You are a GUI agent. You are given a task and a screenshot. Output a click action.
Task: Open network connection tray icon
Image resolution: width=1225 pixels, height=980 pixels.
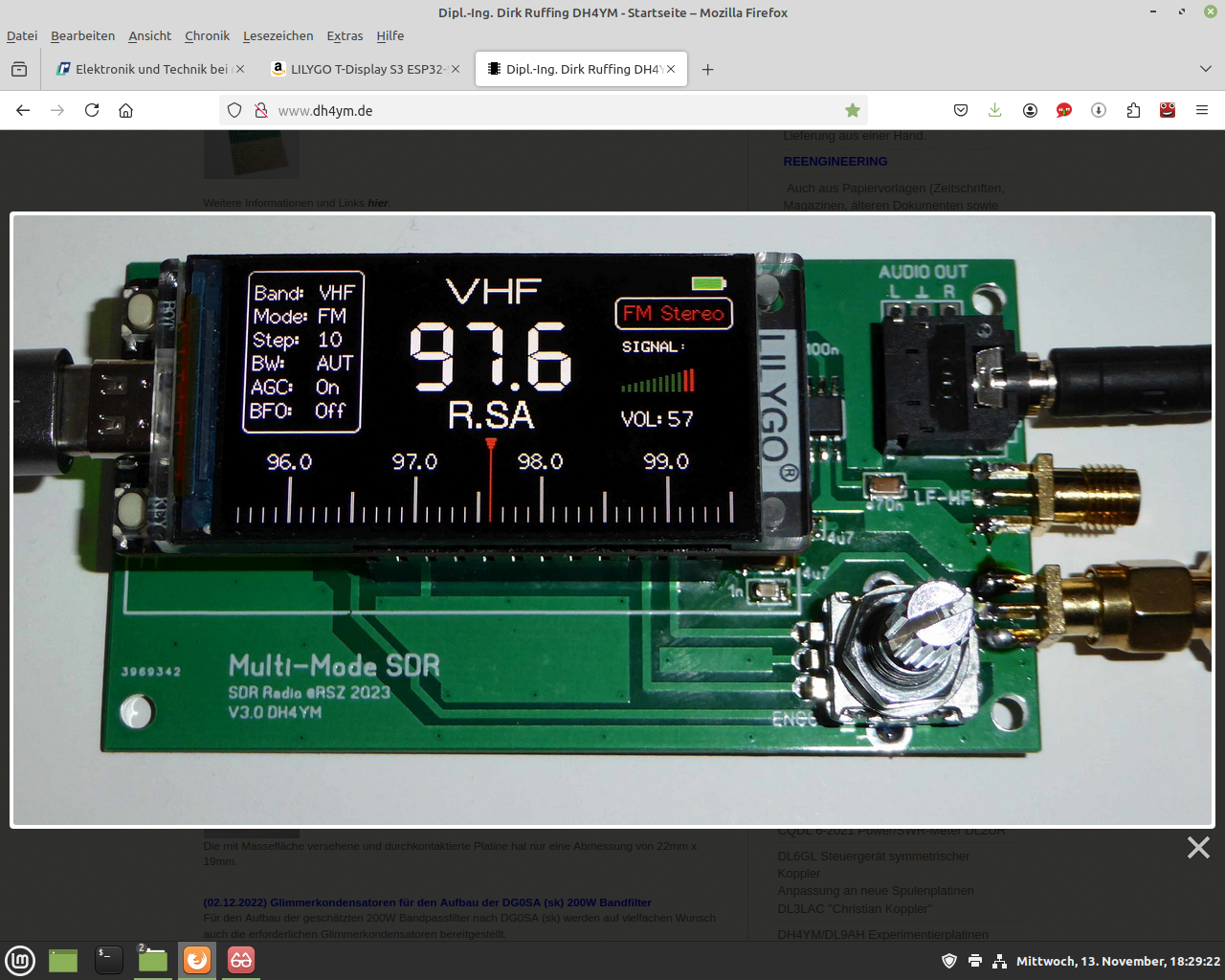coord(999,961)
